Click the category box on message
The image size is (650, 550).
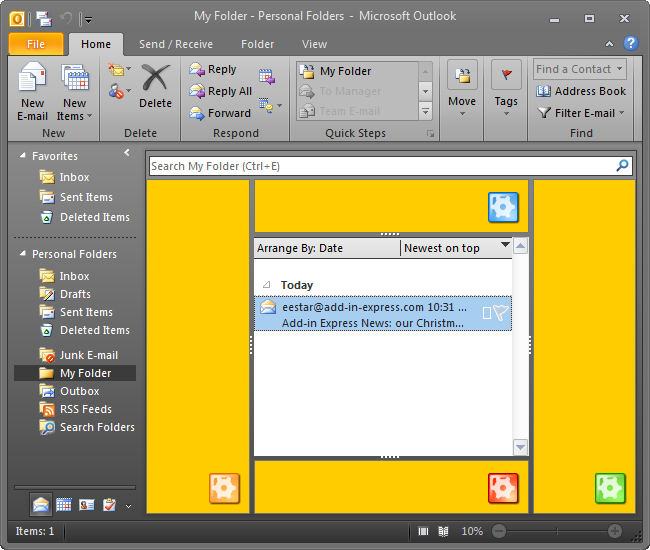487,313
